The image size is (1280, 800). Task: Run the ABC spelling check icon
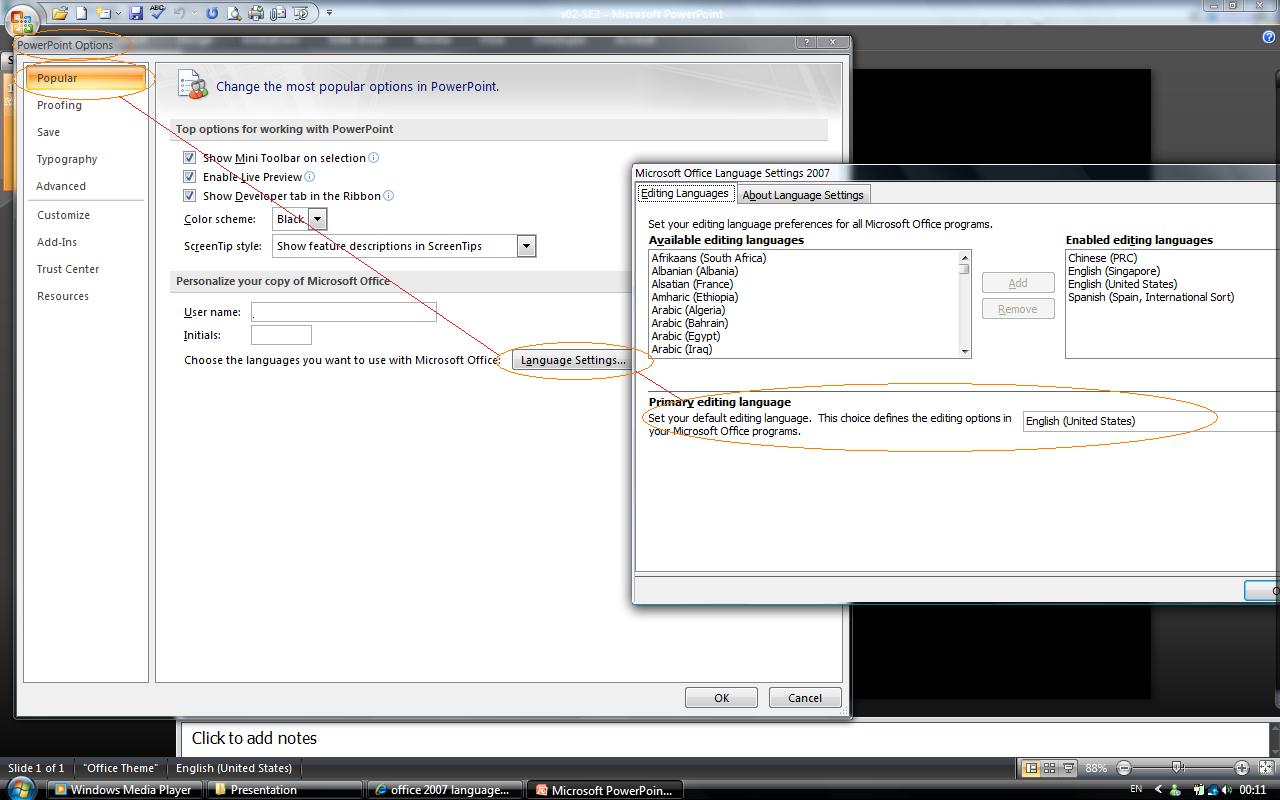(x=157, y=13)
